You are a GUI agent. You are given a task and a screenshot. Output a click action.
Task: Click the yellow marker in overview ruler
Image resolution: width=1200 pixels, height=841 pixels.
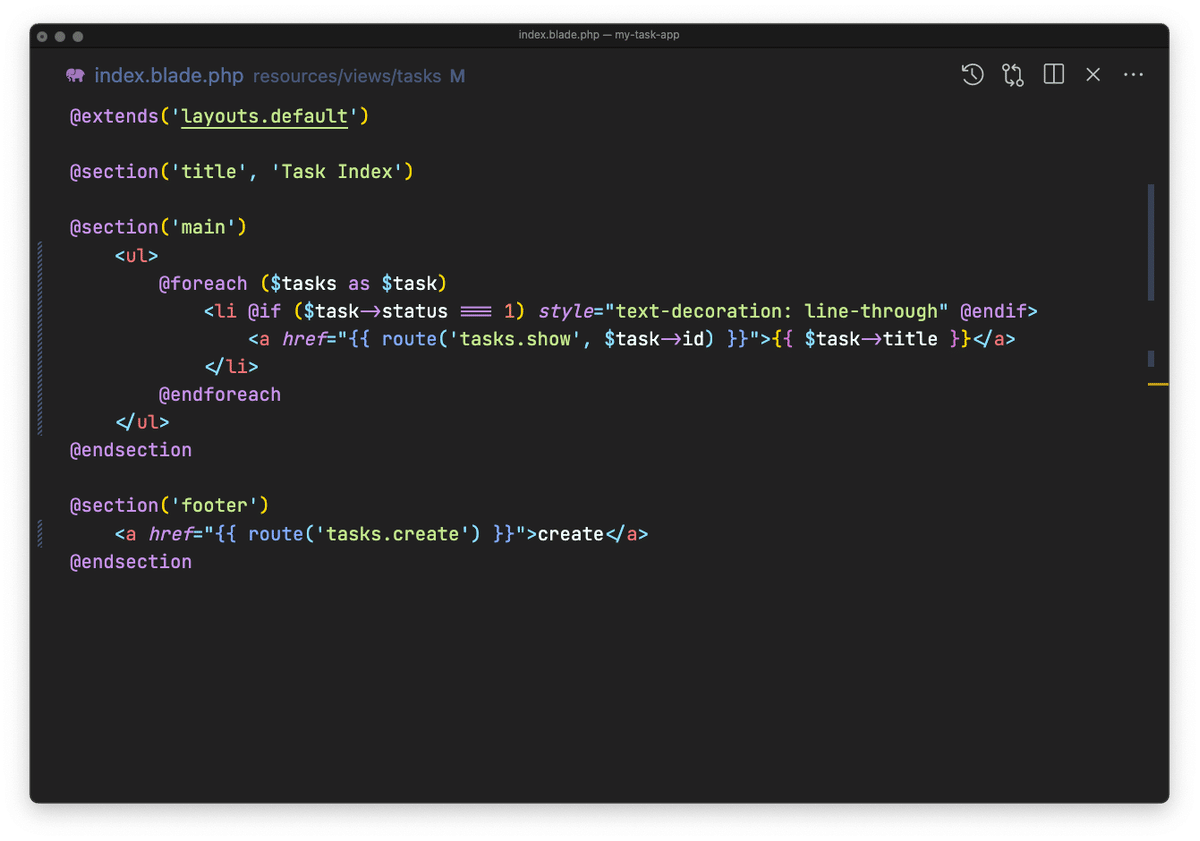pyautogui.click(x=1158, y=384)
